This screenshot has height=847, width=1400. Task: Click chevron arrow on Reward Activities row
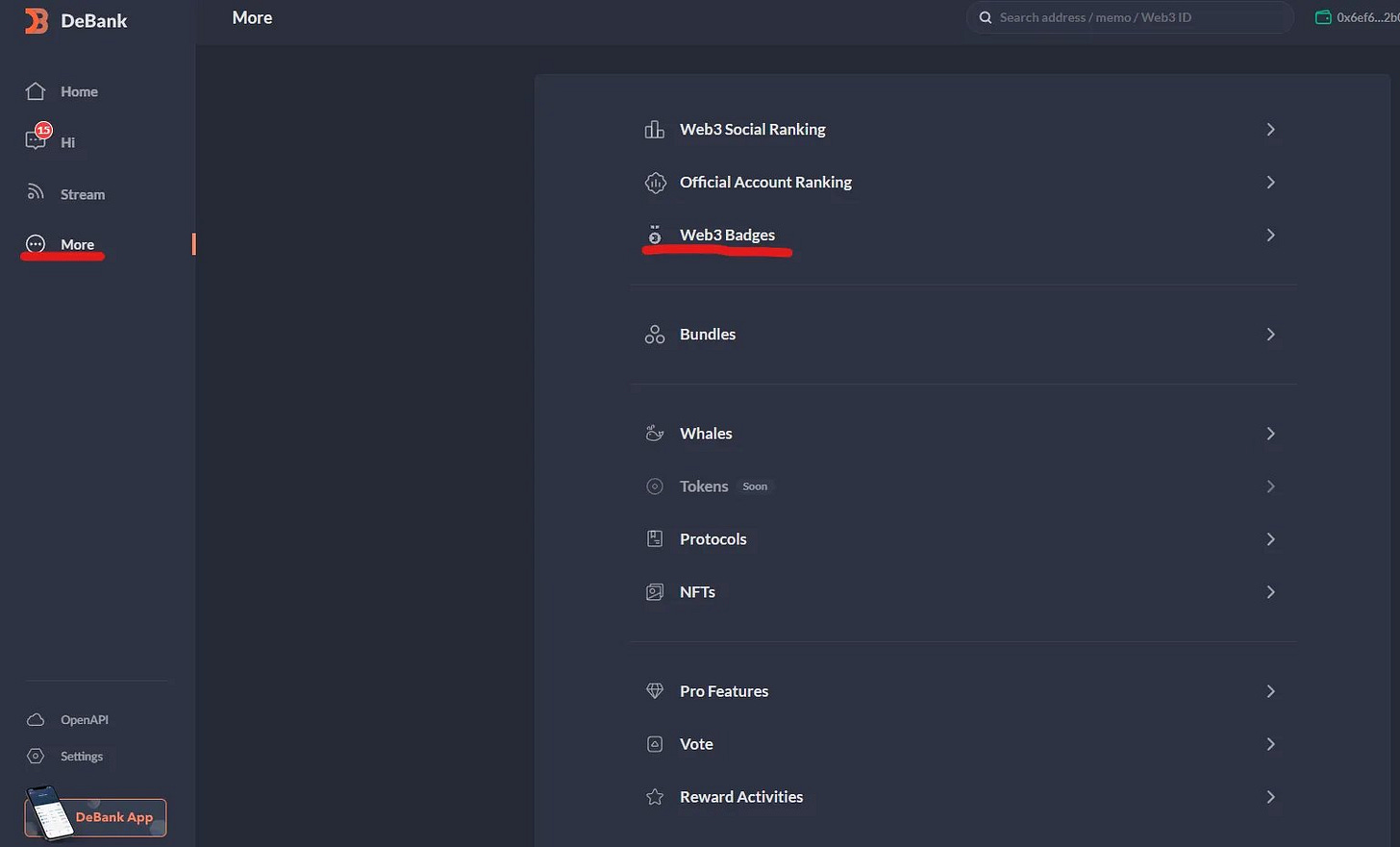tap(1270, 797)
